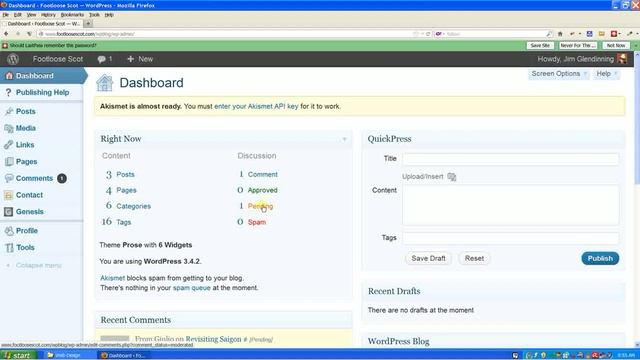Expand the Help panel tab

pyautogui.click(x=607, y=74)
